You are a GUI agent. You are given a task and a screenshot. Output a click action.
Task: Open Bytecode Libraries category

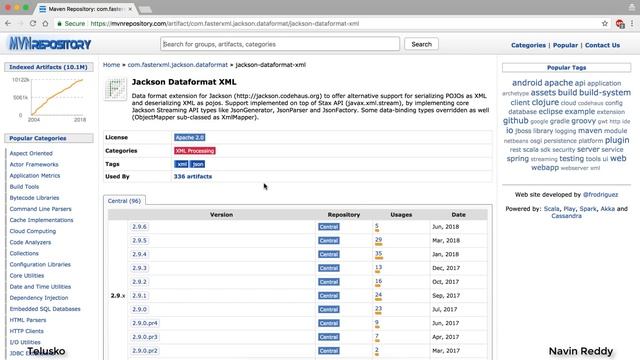pyautogui.click(x=34, y=198)
